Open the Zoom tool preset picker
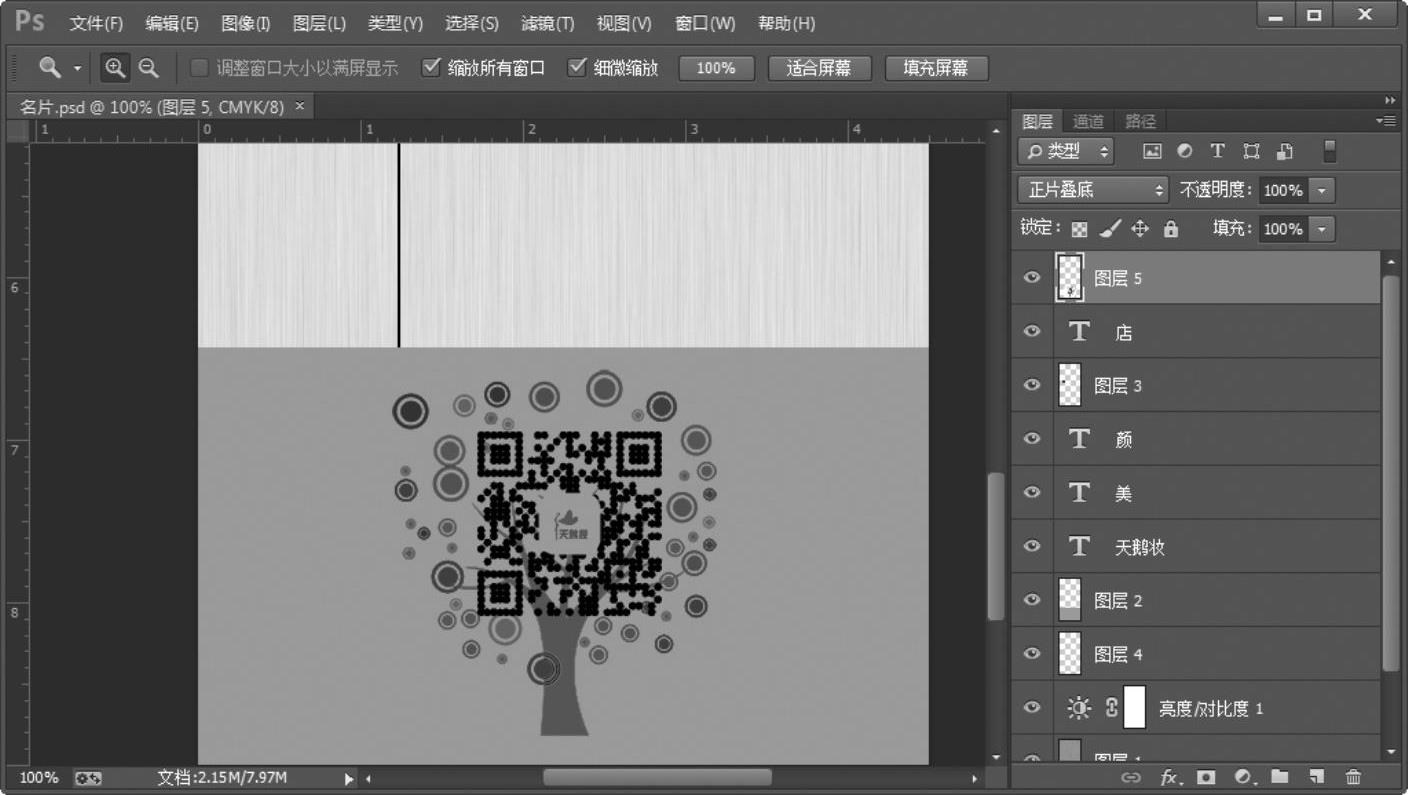This screenshot has height=795, width=1408. [77, 69]
